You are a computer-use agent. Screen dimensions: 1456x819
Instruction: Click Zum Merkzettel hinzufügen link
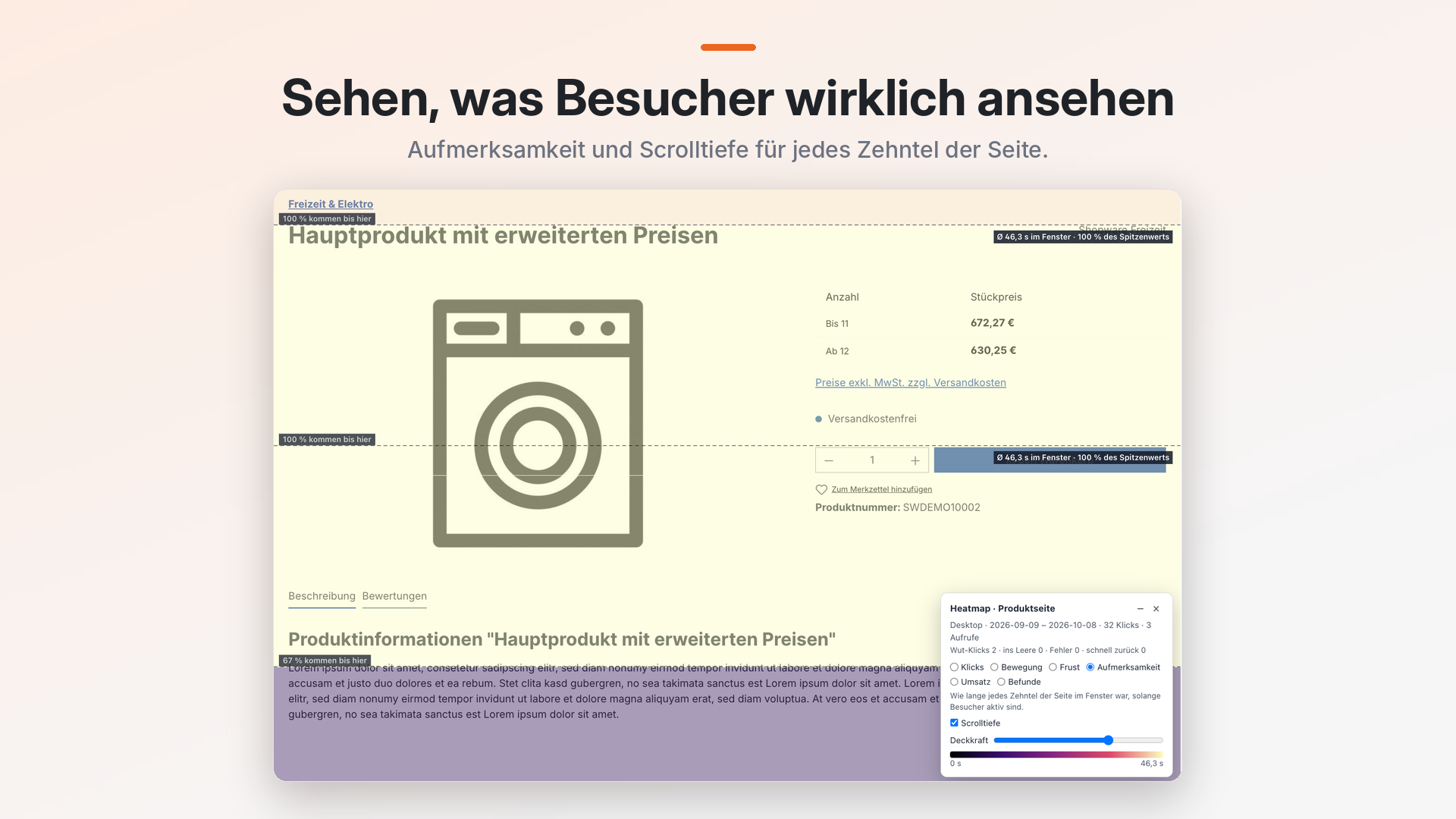click(882, 490)
